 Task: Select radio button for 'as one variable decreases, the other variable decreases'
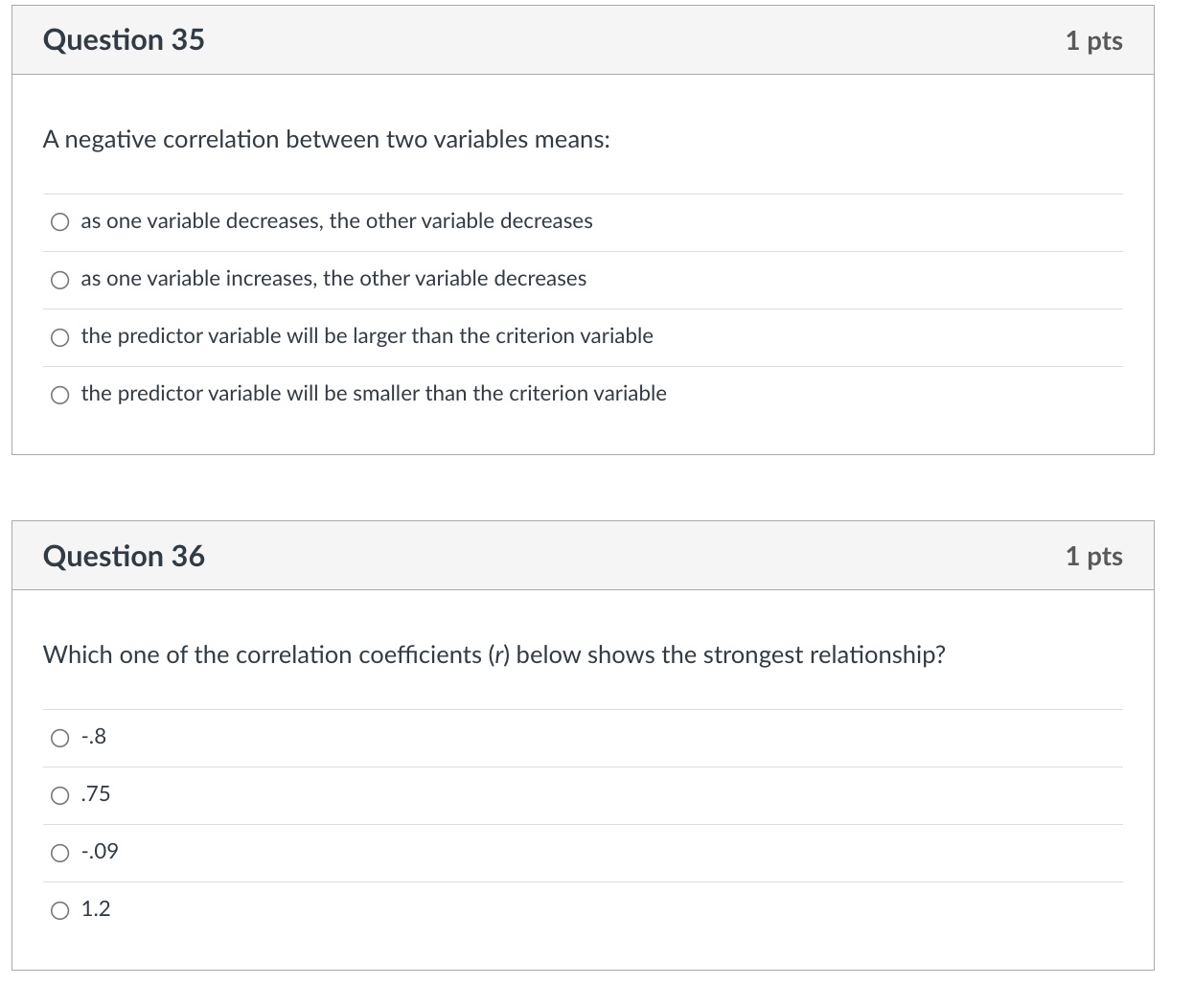pos(60,222)
